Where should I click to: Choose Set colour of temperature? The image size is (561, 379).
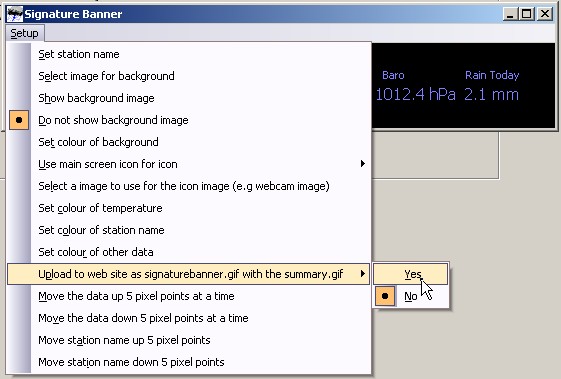(x=189, y=208)
